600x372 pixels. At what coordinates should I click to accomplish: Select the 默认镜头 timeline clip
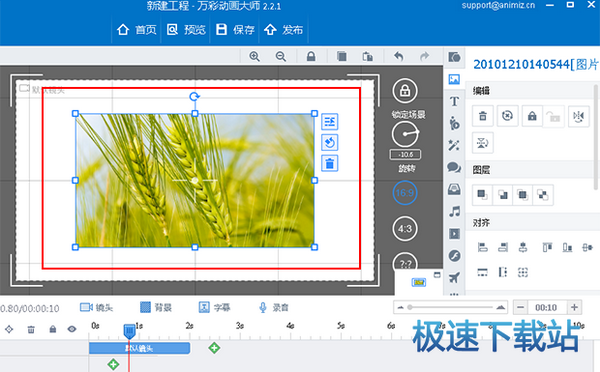pyautogui.click(x=139, y=348)
